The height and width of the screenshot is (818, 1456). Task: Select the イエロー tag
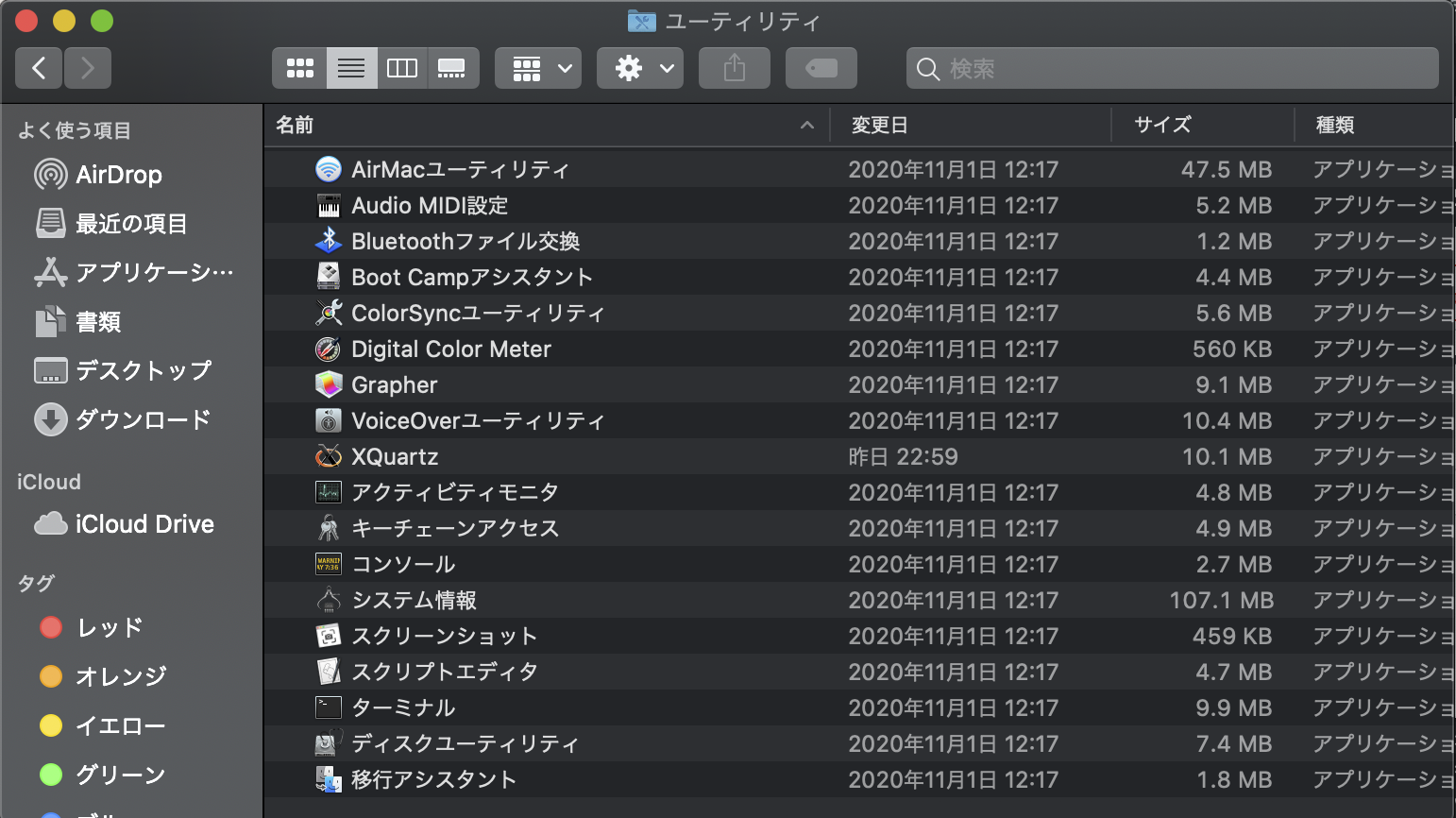pyautogui.click(x=103, y=725)
